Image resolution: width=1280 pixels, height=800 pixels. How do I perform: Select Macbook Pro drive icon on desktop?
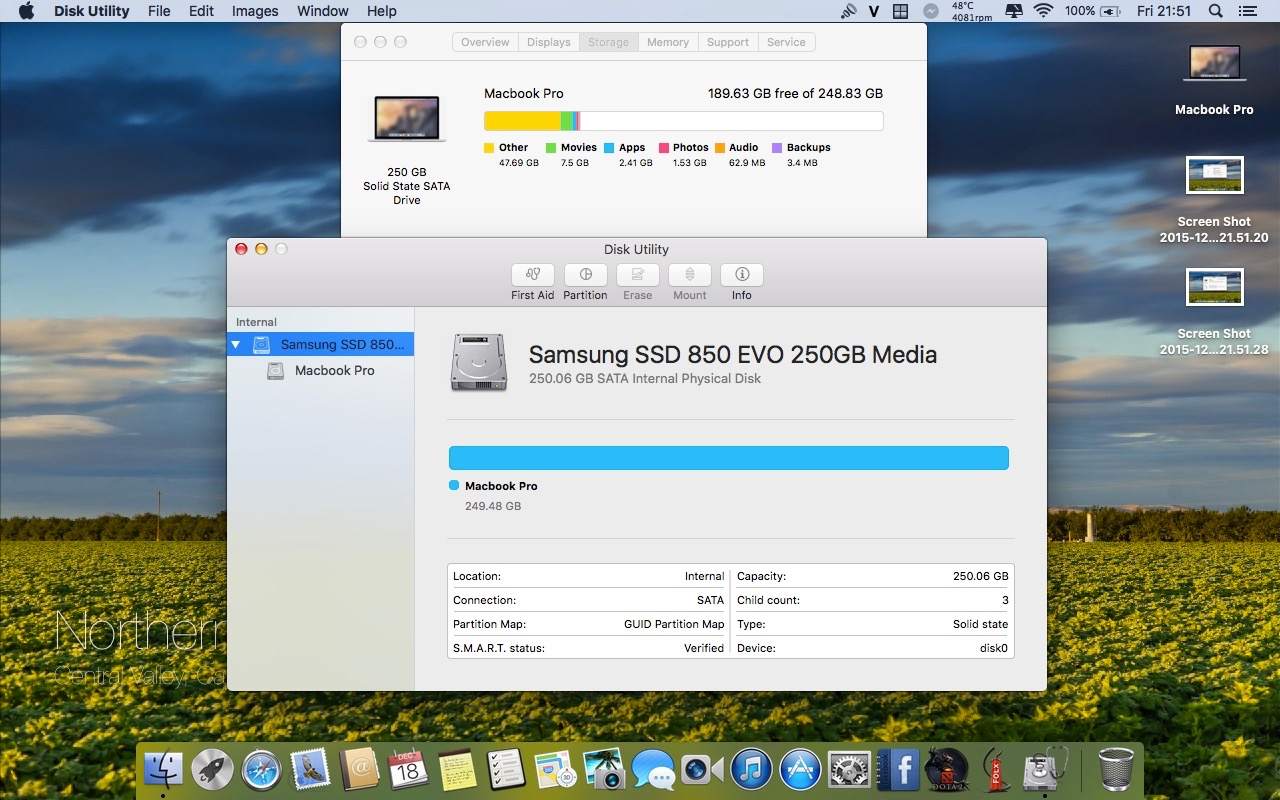(1214, 66)
